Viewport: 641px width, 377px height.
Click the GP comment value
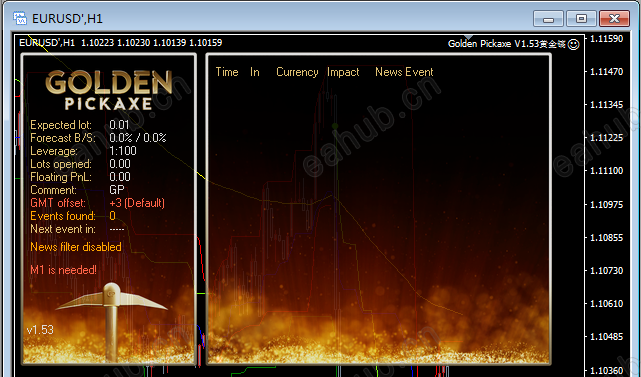117,190
